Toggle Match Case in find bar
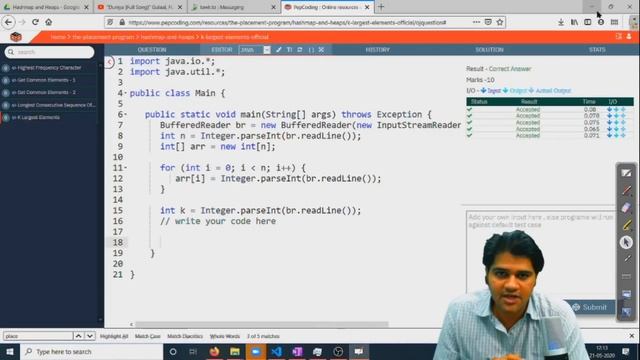640x360 pixels. point(147,336)
